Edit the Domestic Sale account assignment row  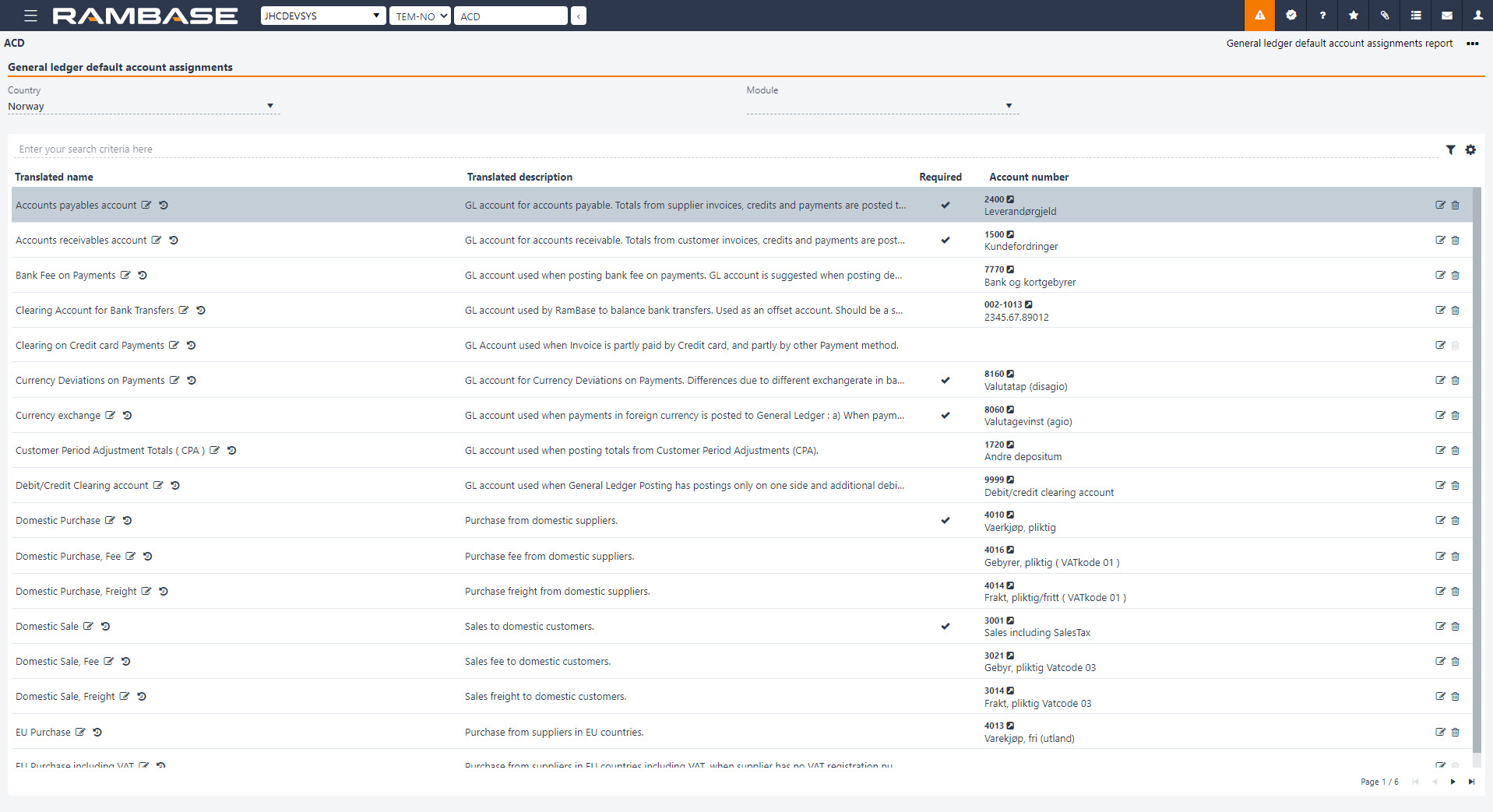1440,626
